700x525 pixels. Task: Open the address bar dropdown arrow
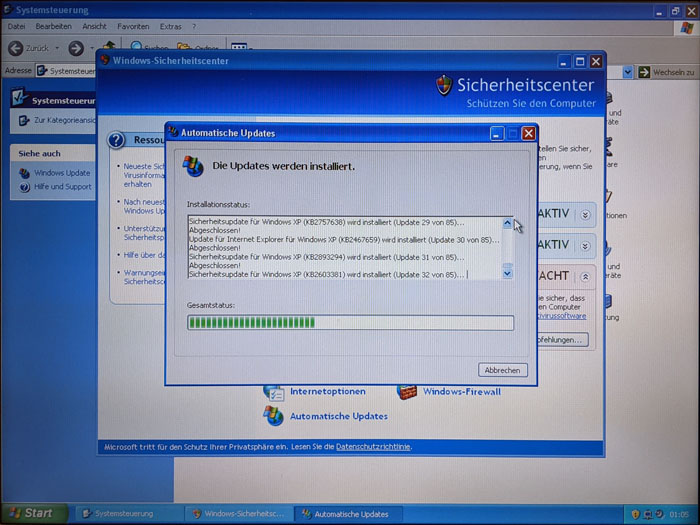(628, 72)
